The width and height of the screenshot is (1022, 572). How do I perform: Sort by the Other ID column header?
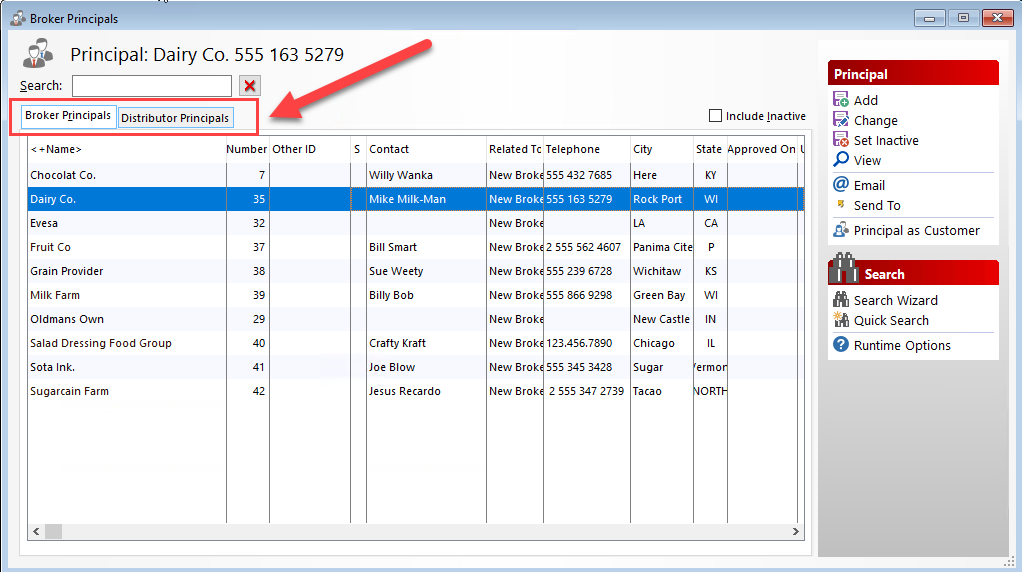pyautogui.click(x=310, y=149)
